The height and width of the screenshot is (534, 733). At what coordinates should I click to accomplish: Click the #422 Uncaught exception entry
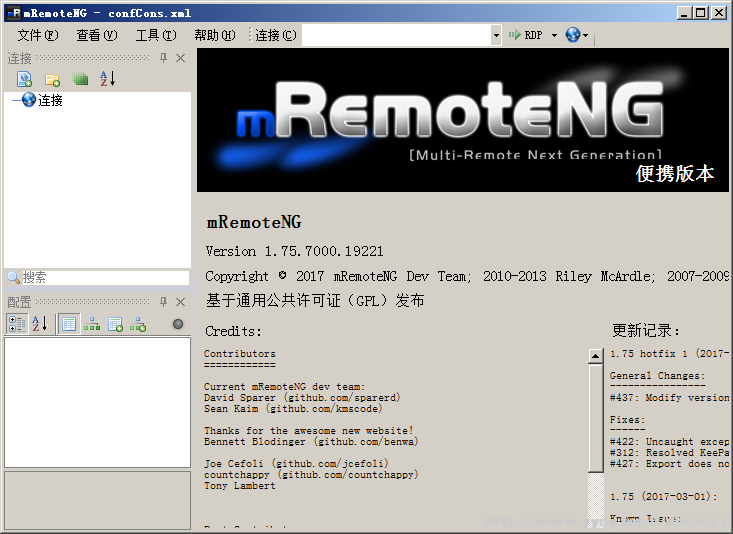pos(669,441)
